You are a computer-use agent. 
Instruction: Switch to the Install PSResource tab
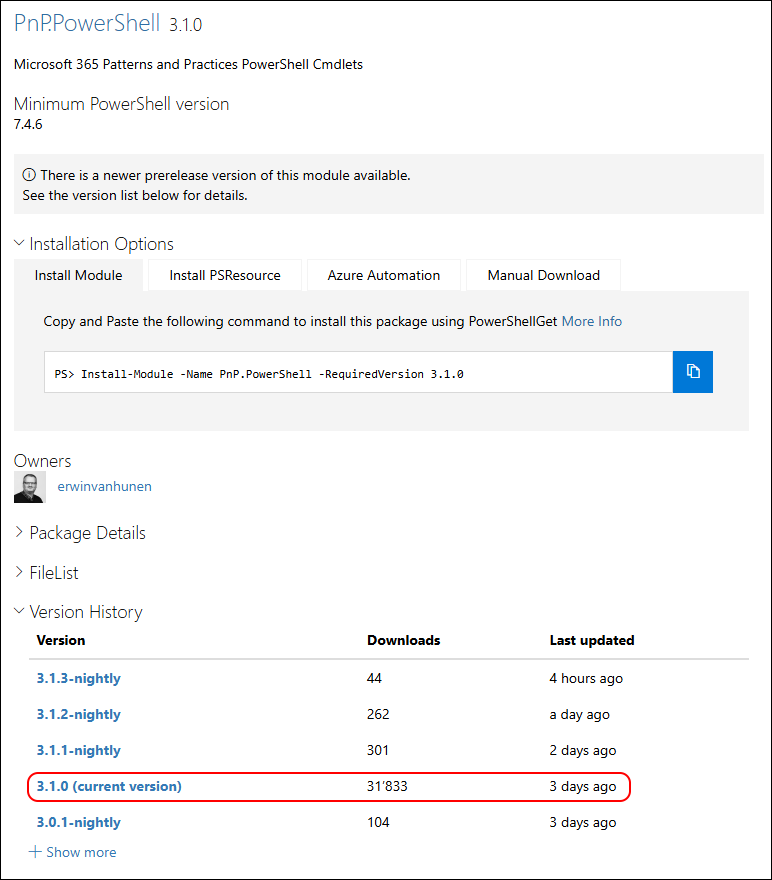pyautogui.click(x=225, y=276)
